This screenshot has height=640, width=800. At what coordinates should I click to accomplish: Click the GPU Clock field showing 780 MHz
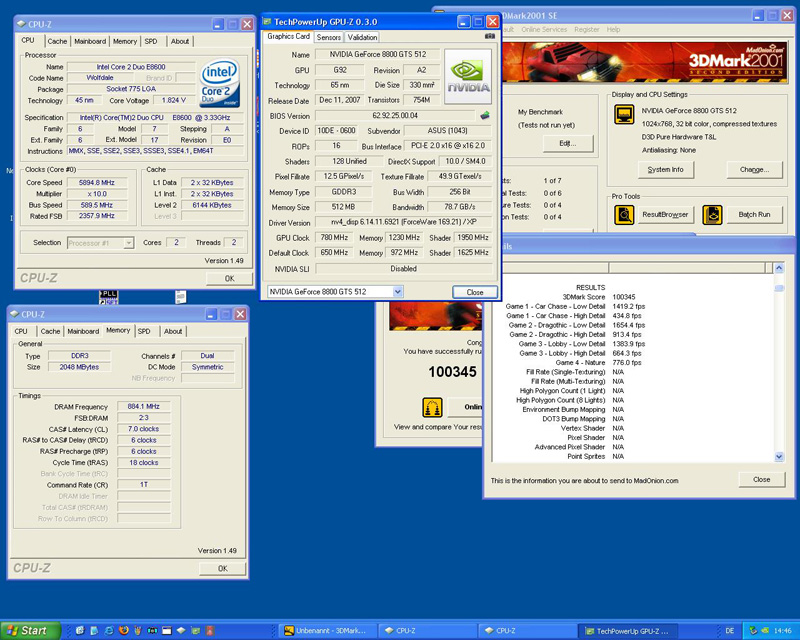click(x=334, y=237)
